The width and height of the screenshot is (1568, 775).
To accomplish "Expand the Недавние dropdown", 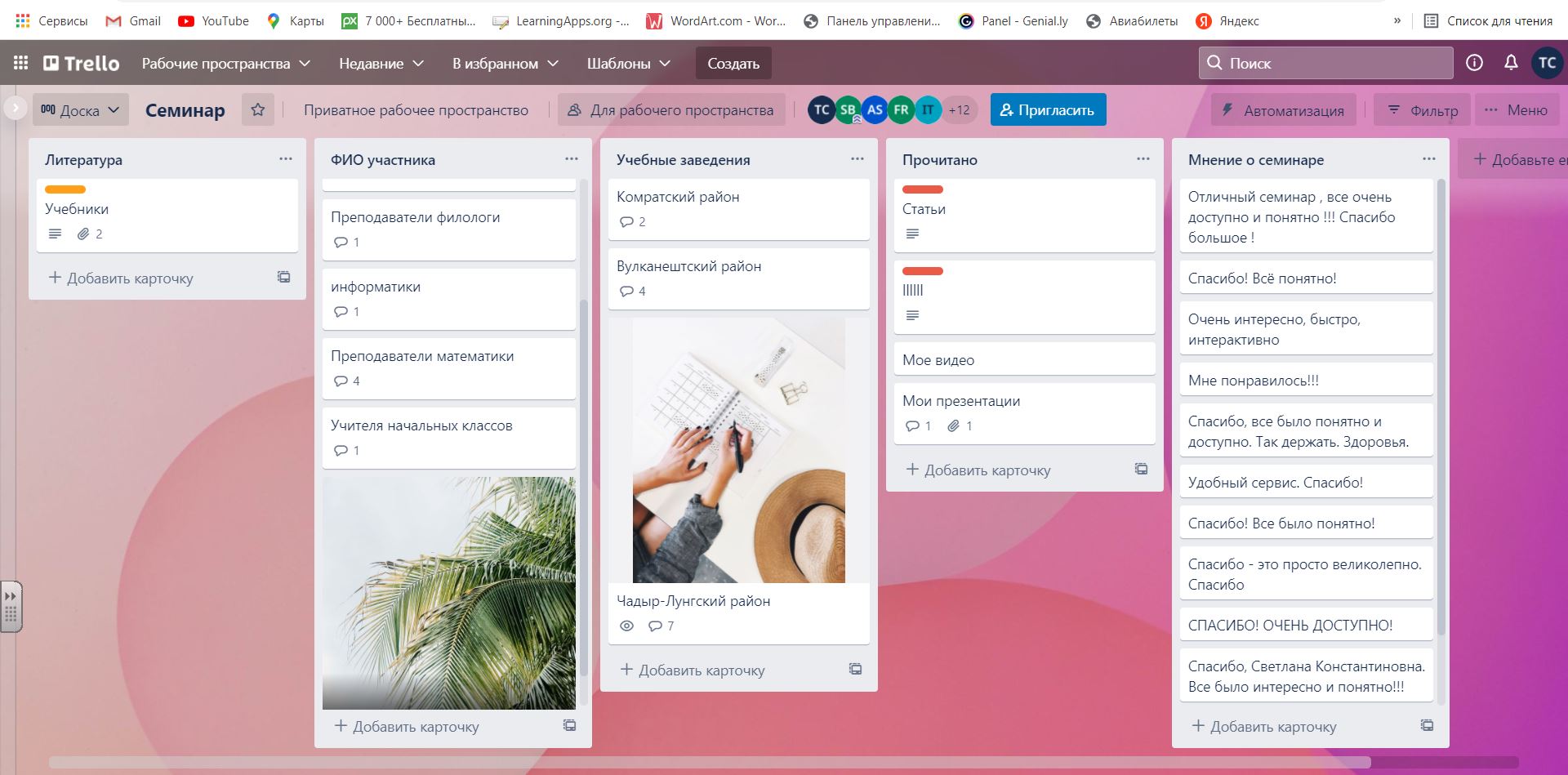I will coord(381,63).
